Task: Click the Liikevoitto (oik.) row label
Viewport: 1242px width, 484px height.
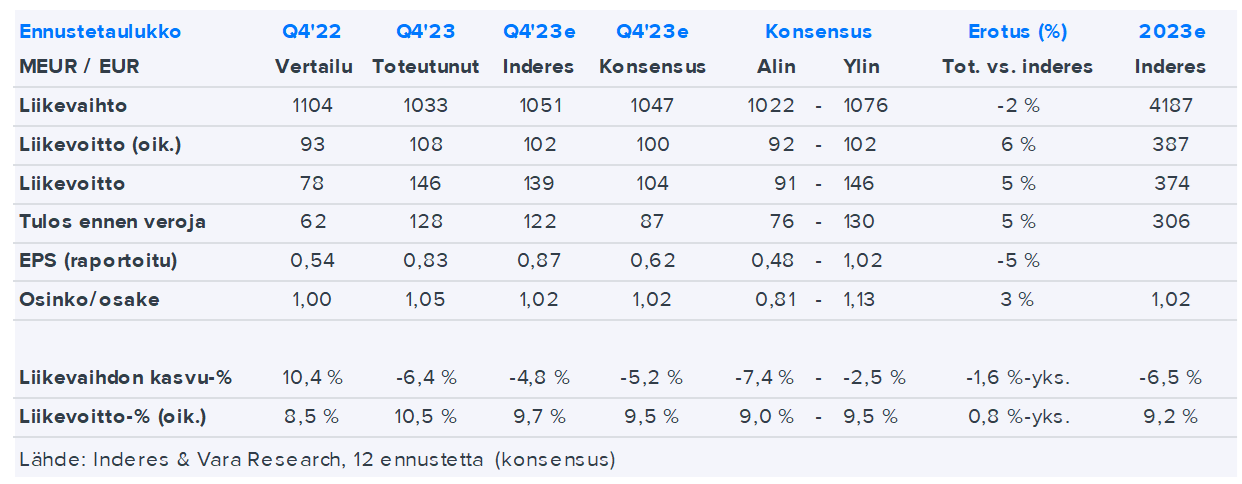Action: point(100,144)
